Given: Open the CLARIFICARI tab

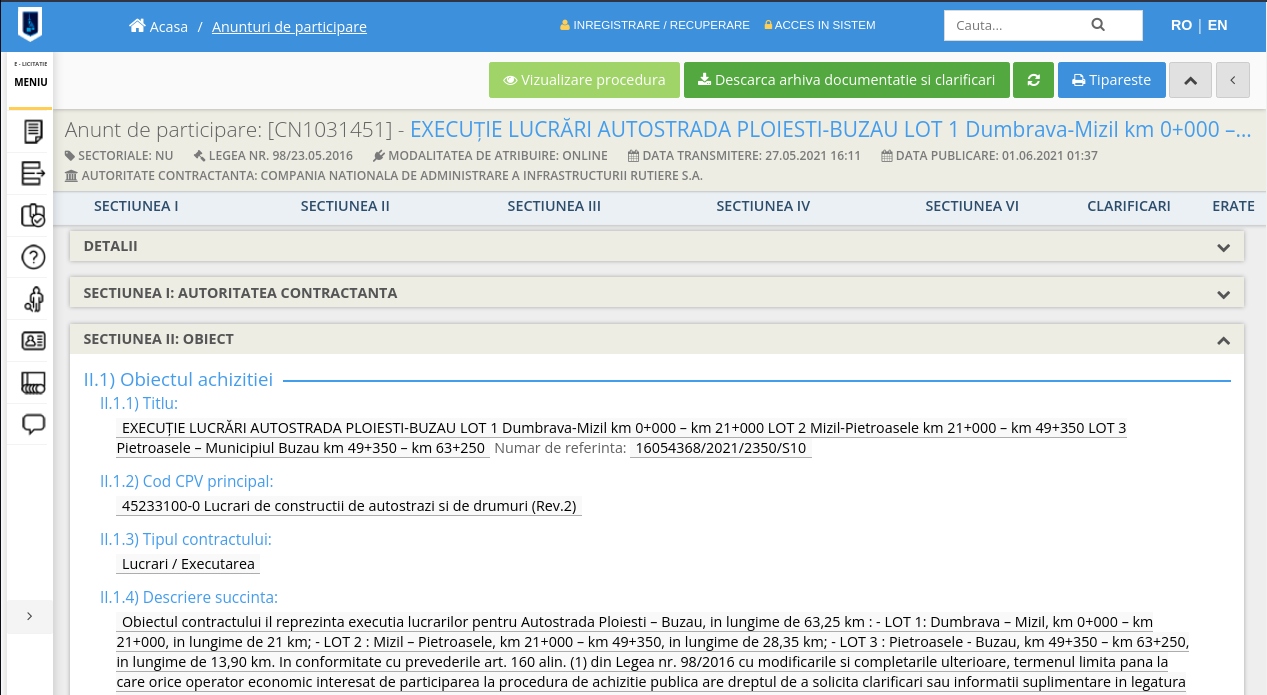Looking at the screenshot, I should coord(1128,206).
